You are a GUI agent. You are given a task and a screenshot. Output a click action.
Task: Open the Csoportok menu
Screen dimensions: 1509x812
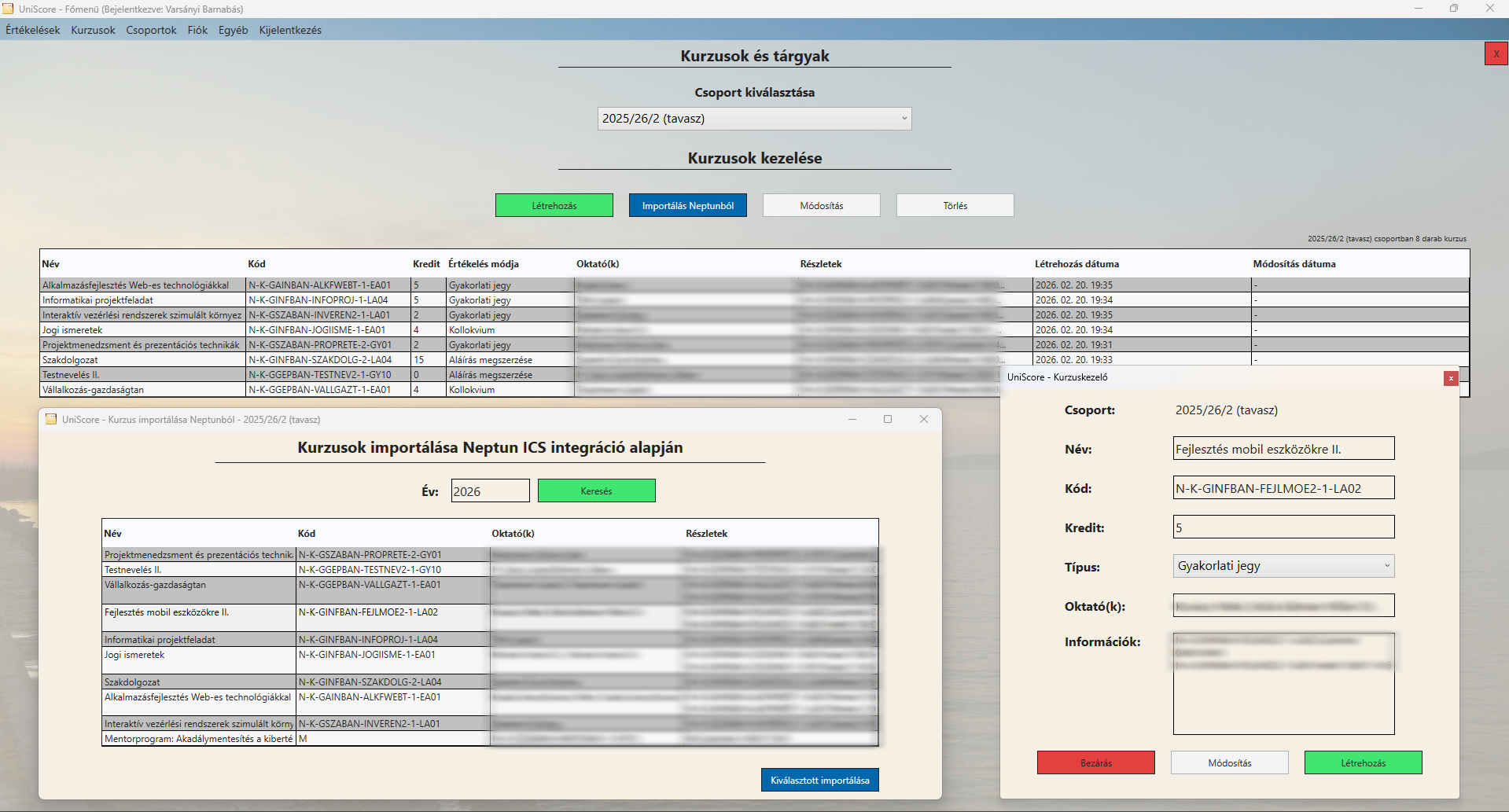(x=151, y=30)
